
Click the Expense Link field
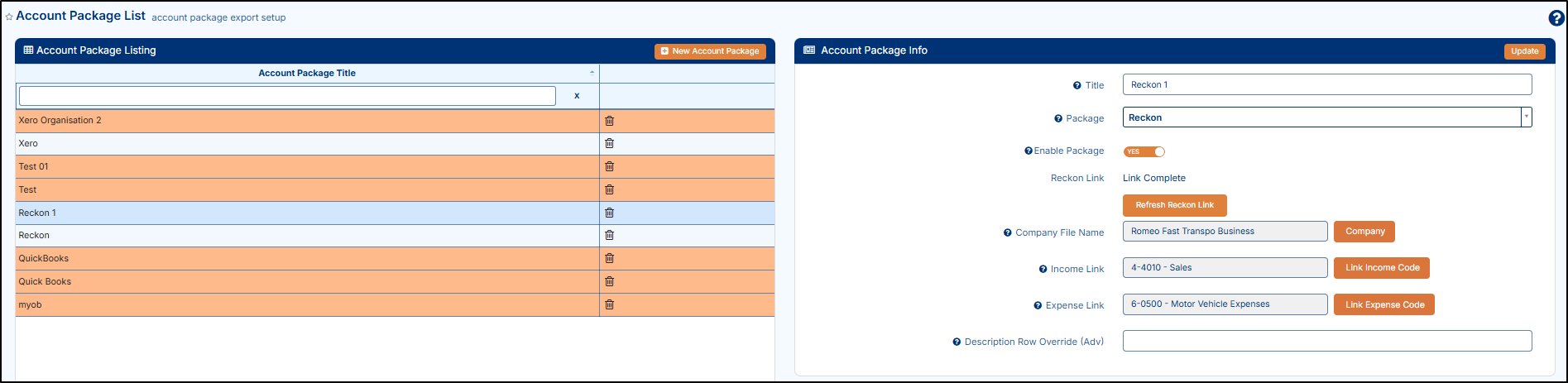point(1225,304)
